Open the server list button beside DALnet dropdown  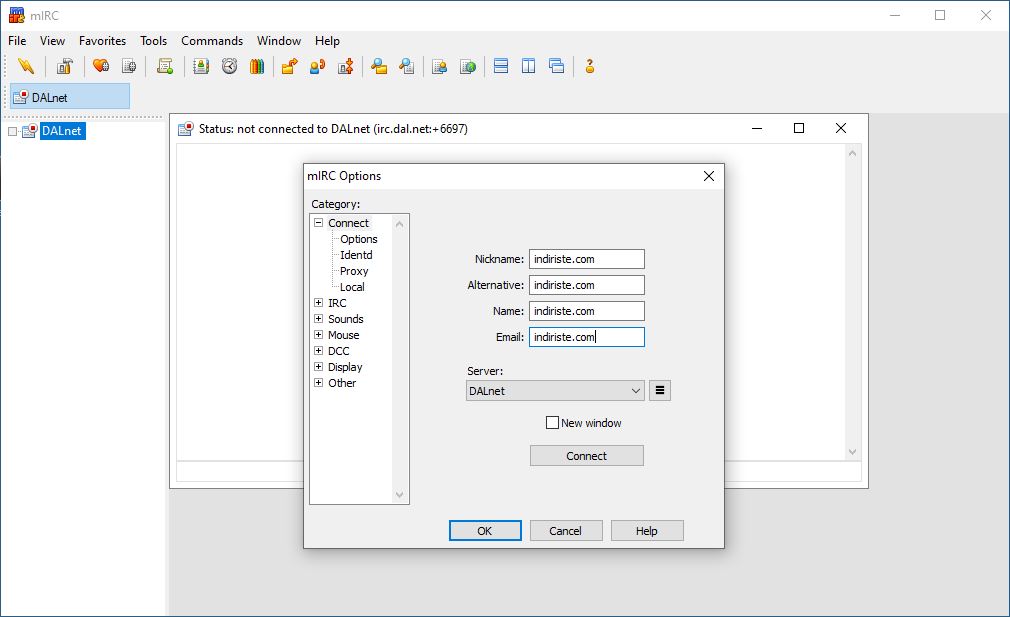[660, 390]
